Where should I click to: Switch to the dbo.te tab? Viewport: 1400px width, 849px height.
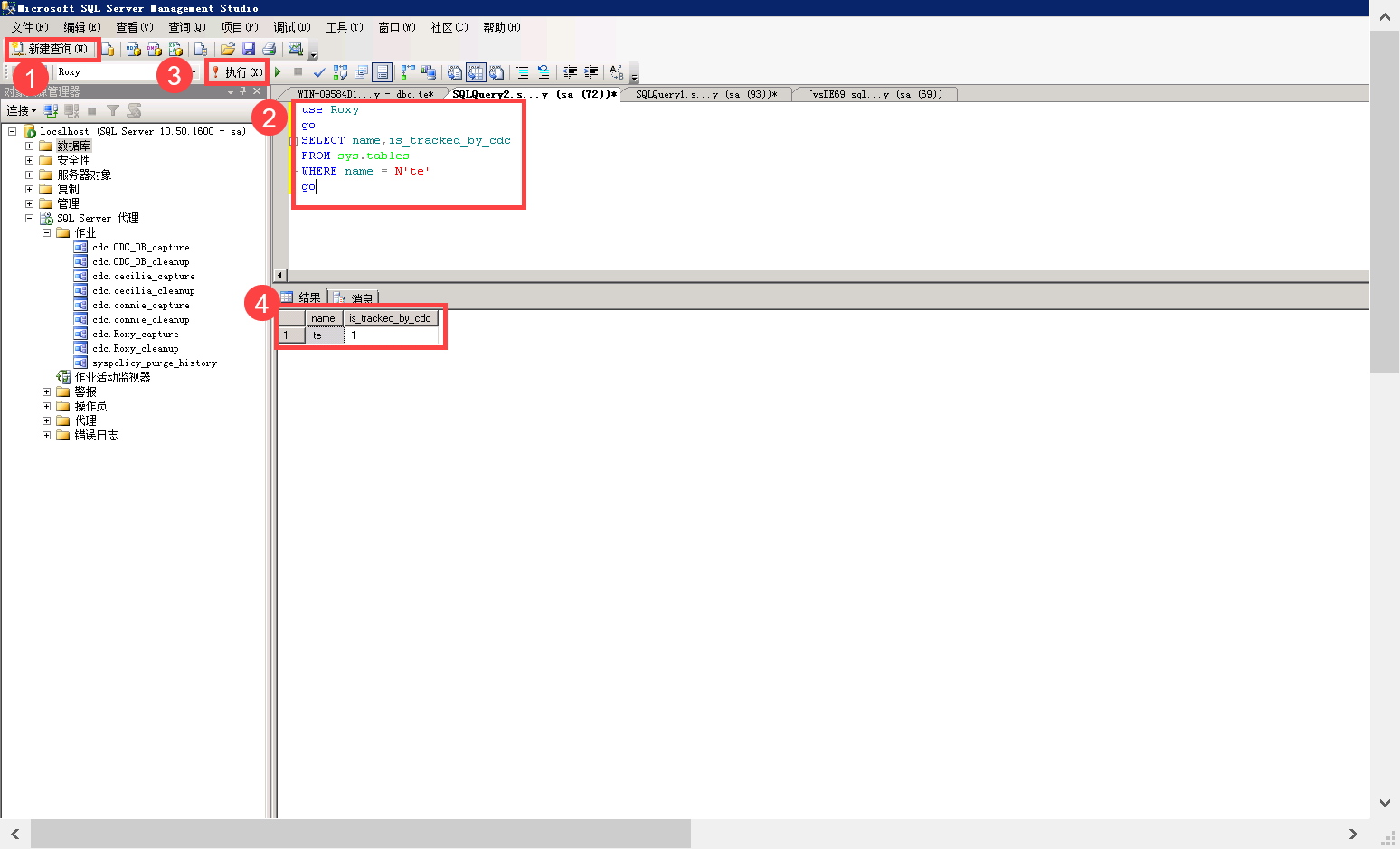point(365,94)
